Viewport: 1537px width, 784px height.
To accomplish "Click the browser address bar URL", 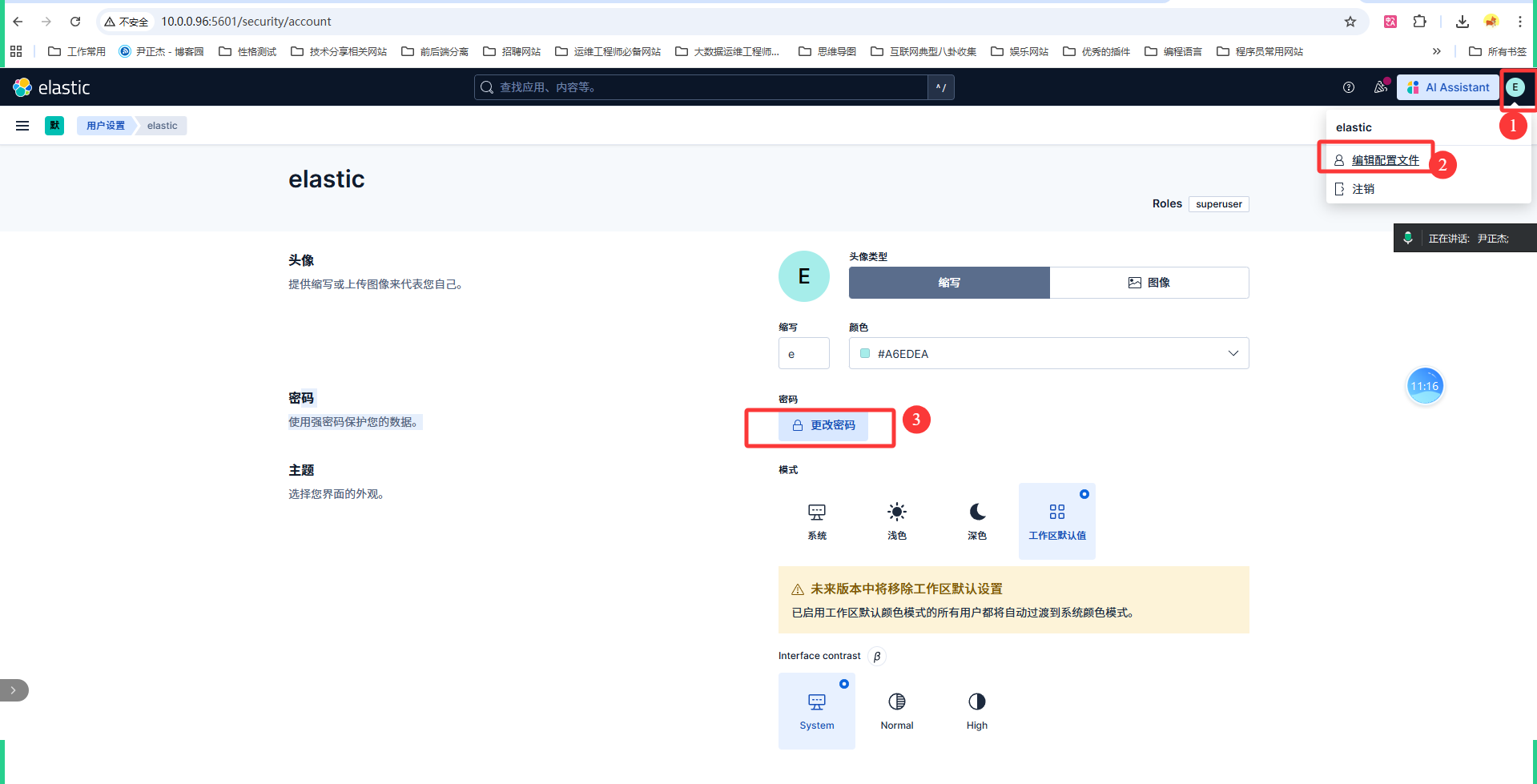I will [x=247, y=22].
